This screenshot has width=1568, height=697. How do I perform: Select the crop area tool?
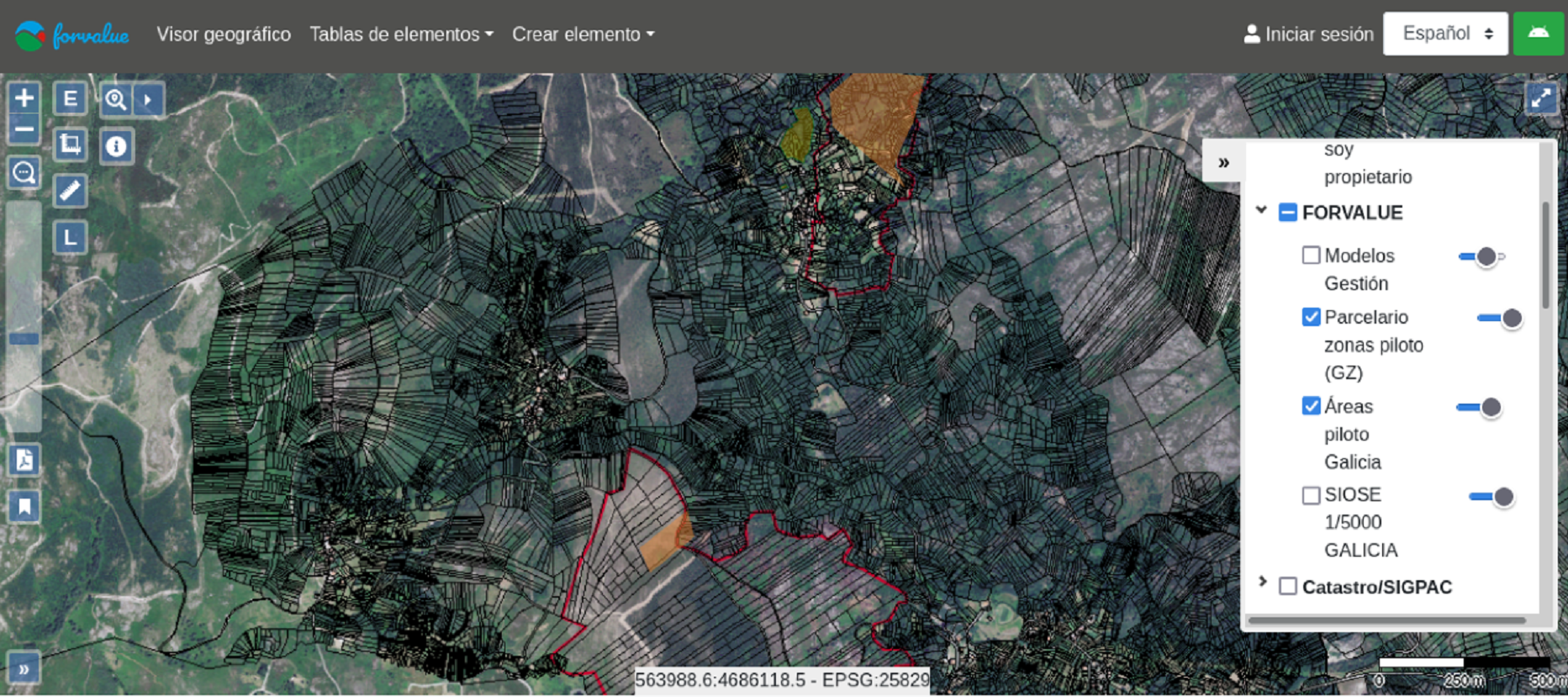pyautogui.click(x=71, y=145)
